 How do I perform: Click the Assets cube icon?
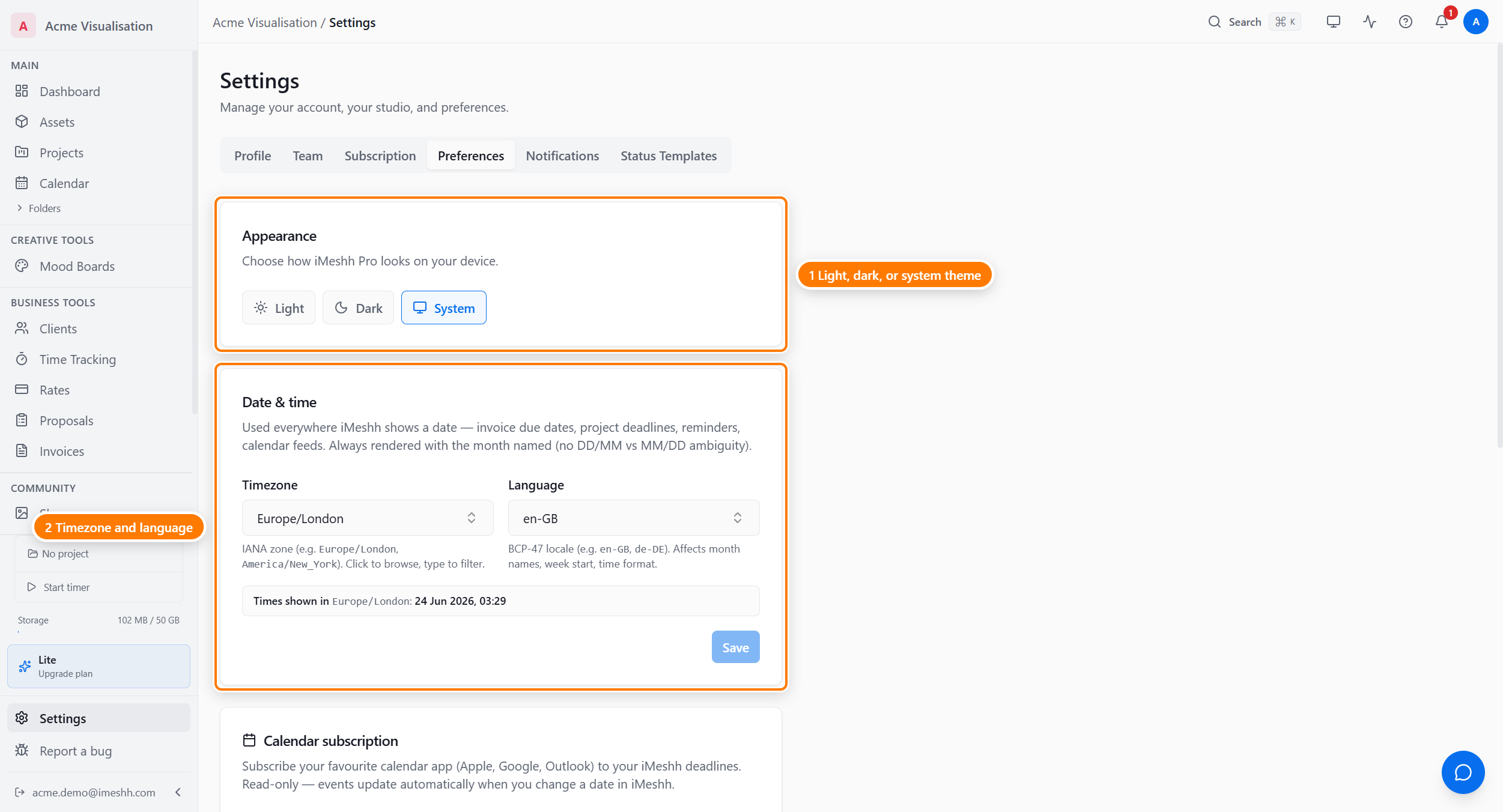(x=22, y=121)
